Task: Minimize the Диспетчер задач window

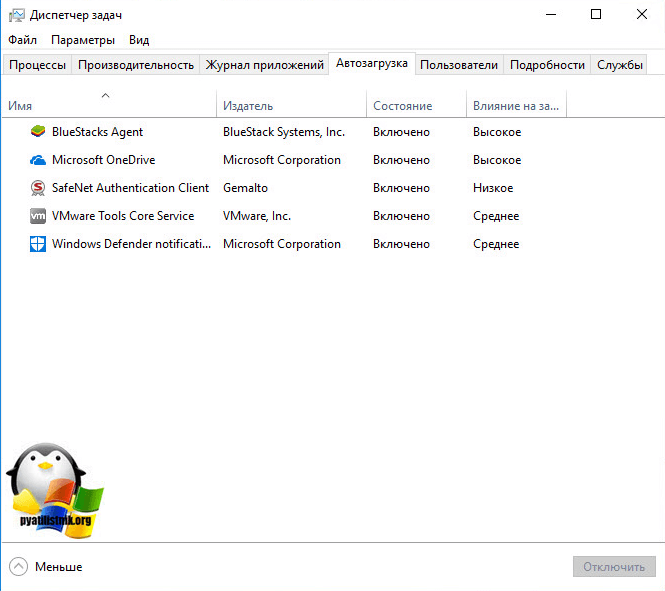Action: coord(550,14)
